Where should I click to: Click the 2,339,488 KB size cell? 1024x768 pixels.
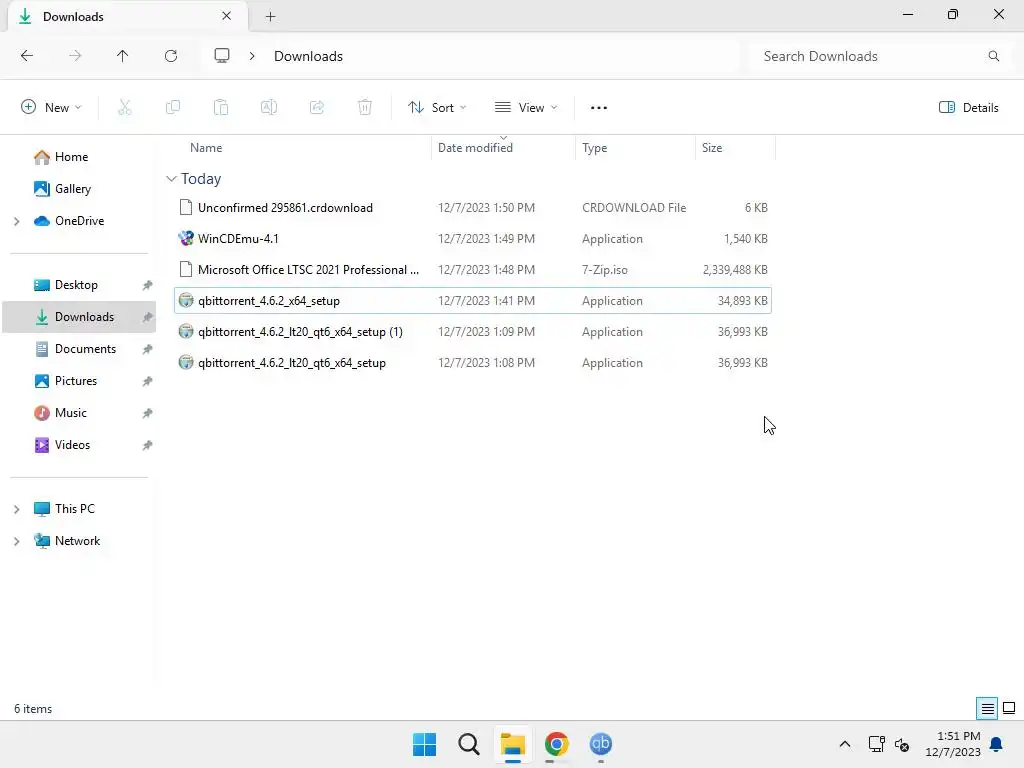[735, 270]
